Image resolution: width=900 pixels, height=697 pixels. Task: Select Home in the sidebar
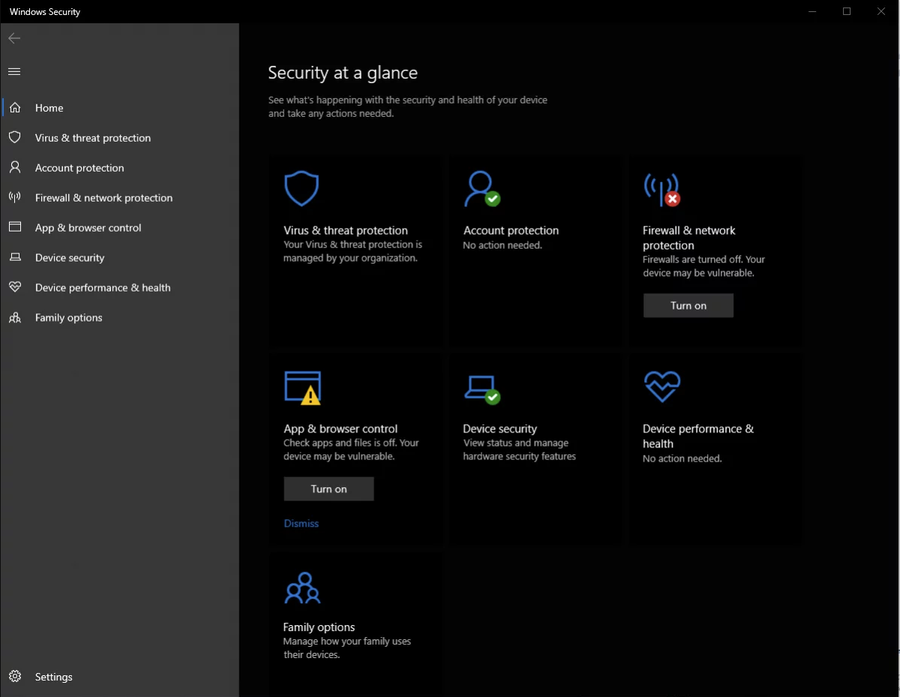click(49, 108)
